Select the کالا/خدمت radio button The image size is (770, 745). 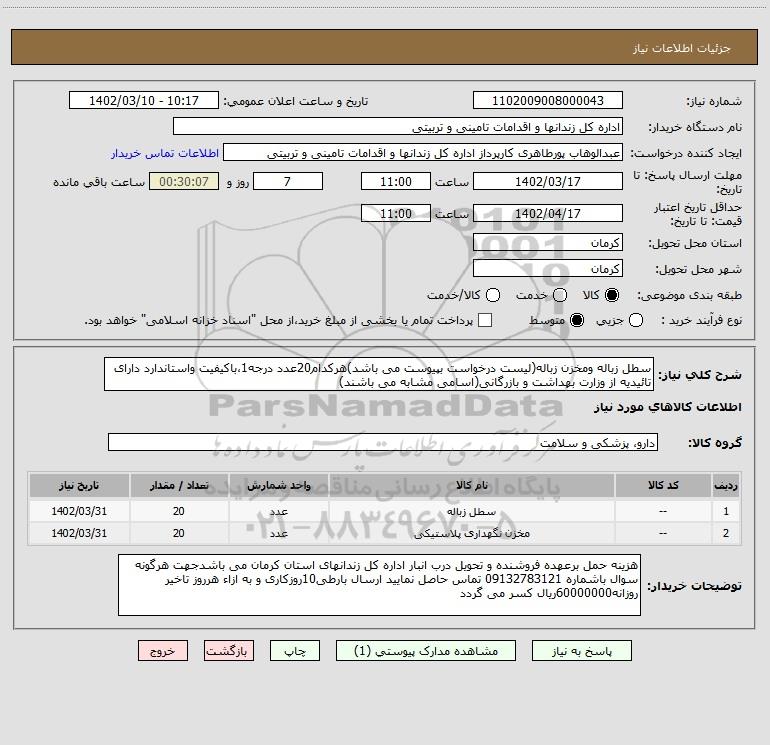point(493,295)
